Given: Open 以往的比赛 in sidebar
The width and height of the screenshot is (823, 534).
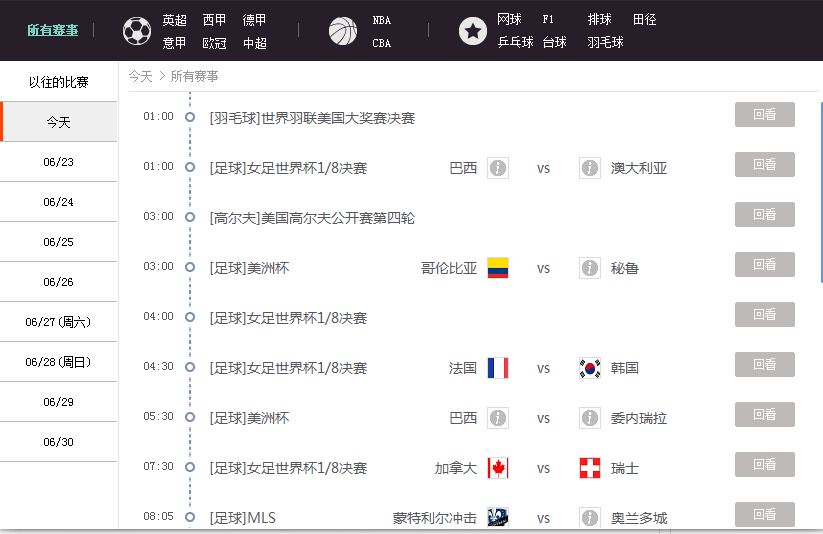Looking at the screenshot, I should click(58, 82).
